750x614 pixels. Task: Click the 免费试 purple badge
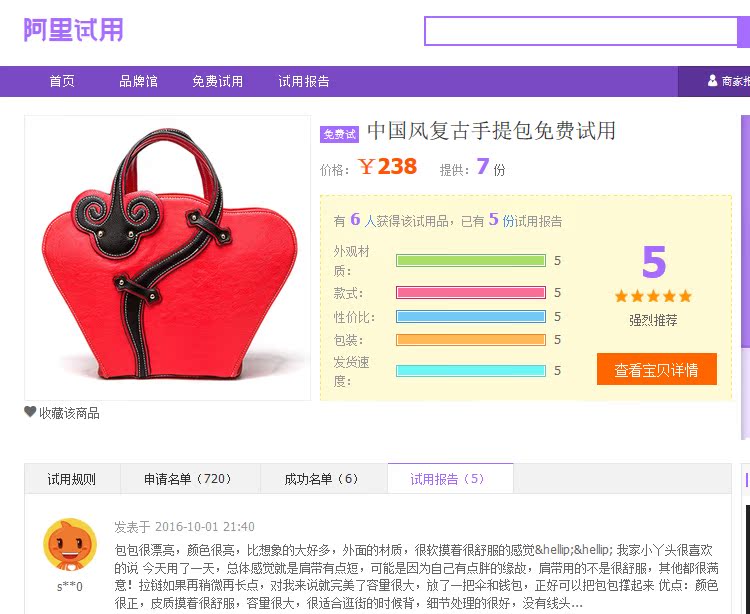(339, 134)
